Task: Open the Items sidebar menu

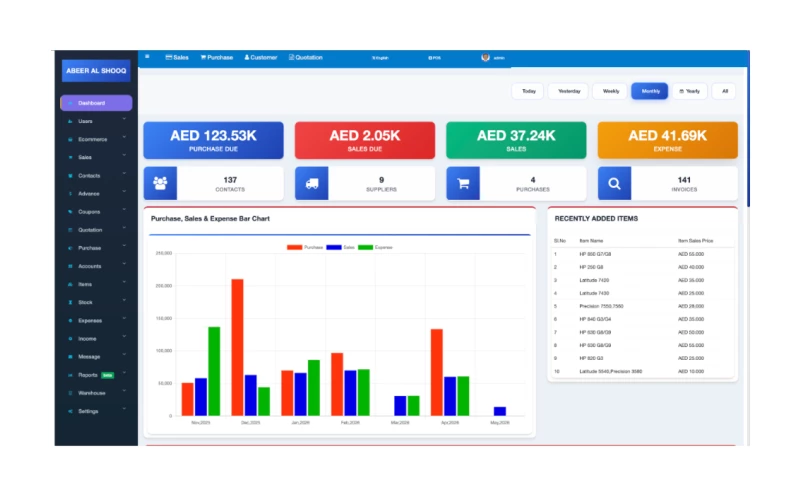Action: coord(96,285)
